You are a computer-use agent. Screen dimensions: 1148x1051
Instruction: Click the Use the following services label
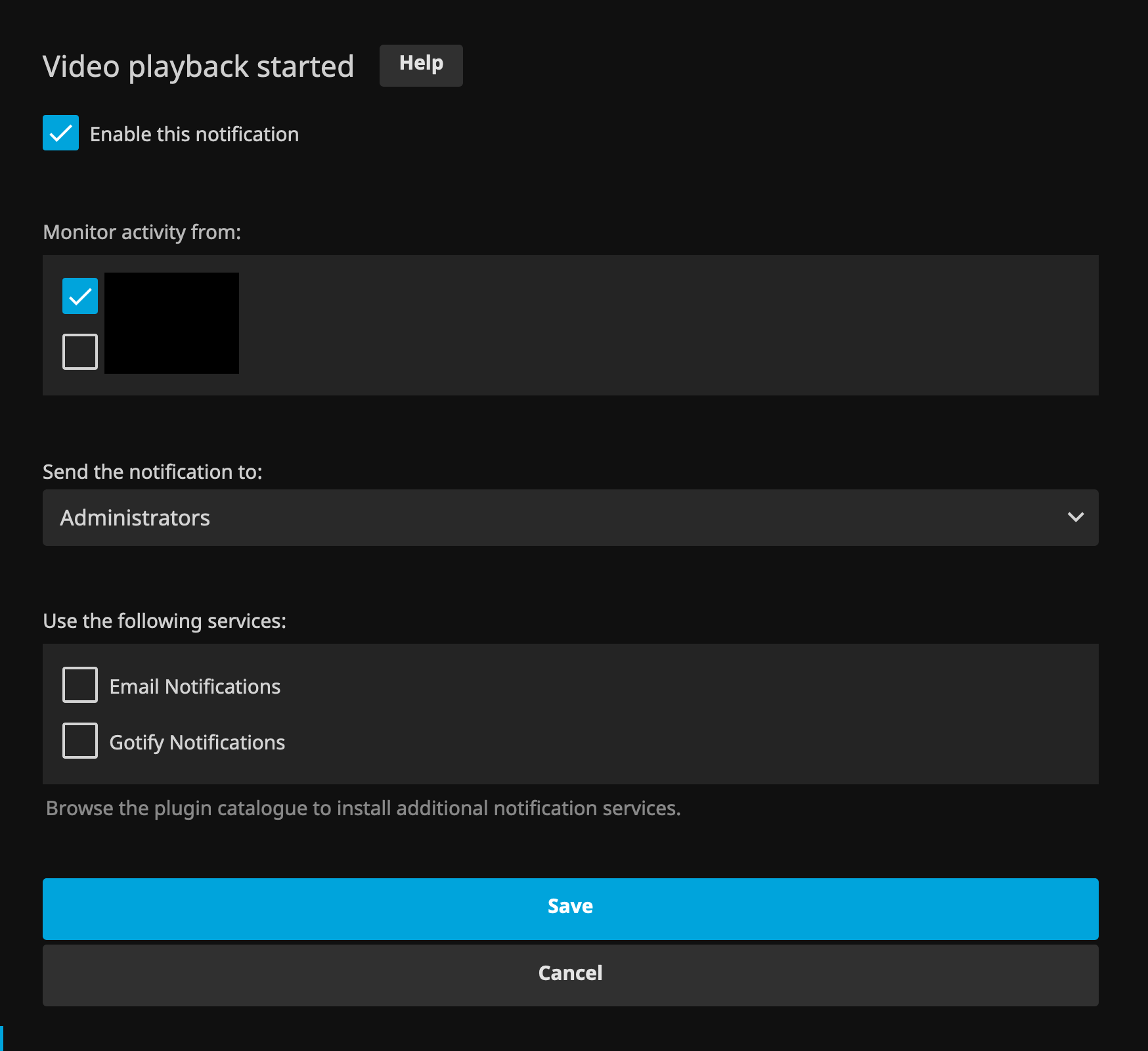tap(164, 621)
